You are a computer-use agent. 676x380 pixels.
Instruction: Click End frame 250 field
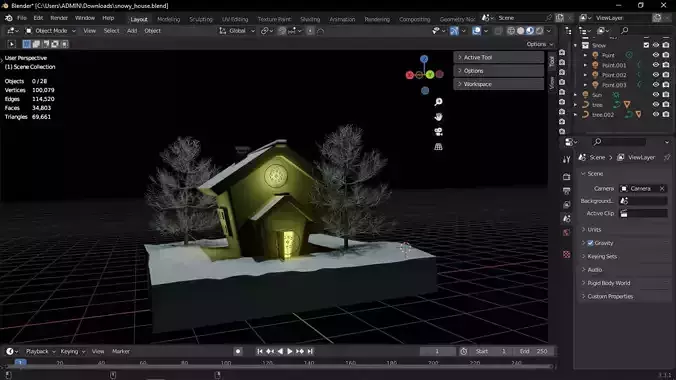coord(534,352)
